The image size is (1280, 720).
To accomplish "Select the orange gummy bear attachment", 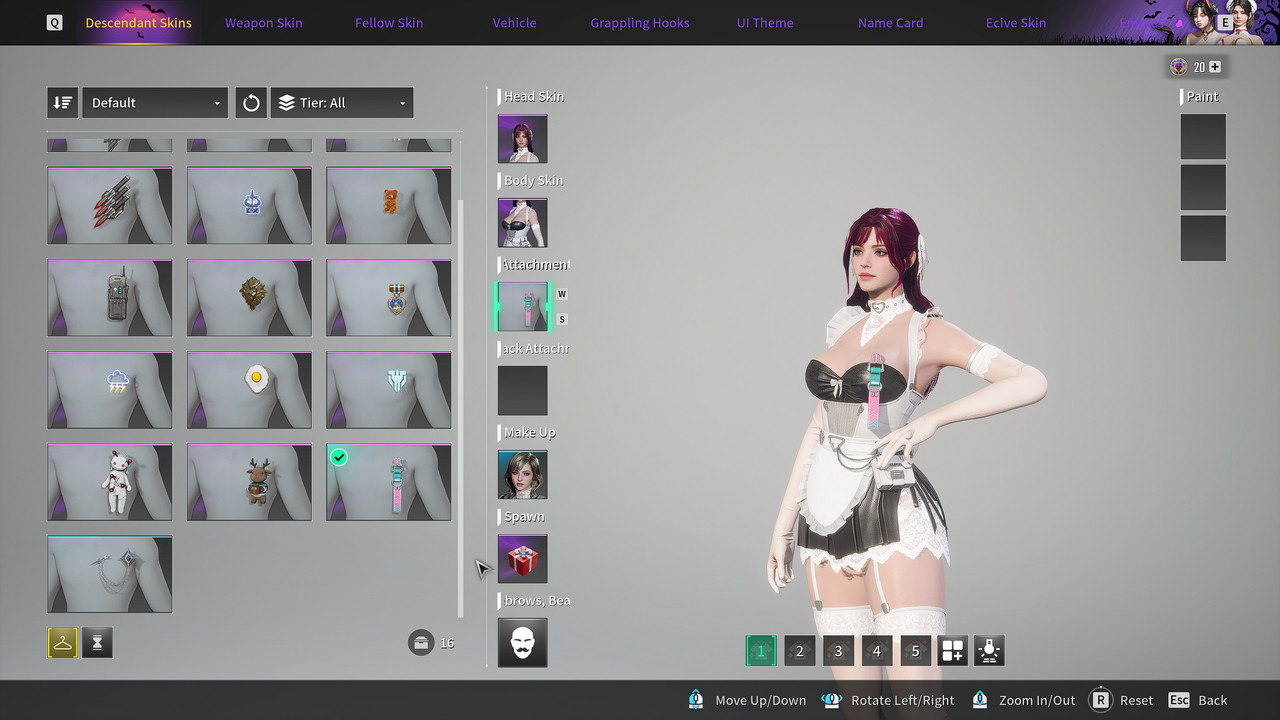I will tap(389, 205).
